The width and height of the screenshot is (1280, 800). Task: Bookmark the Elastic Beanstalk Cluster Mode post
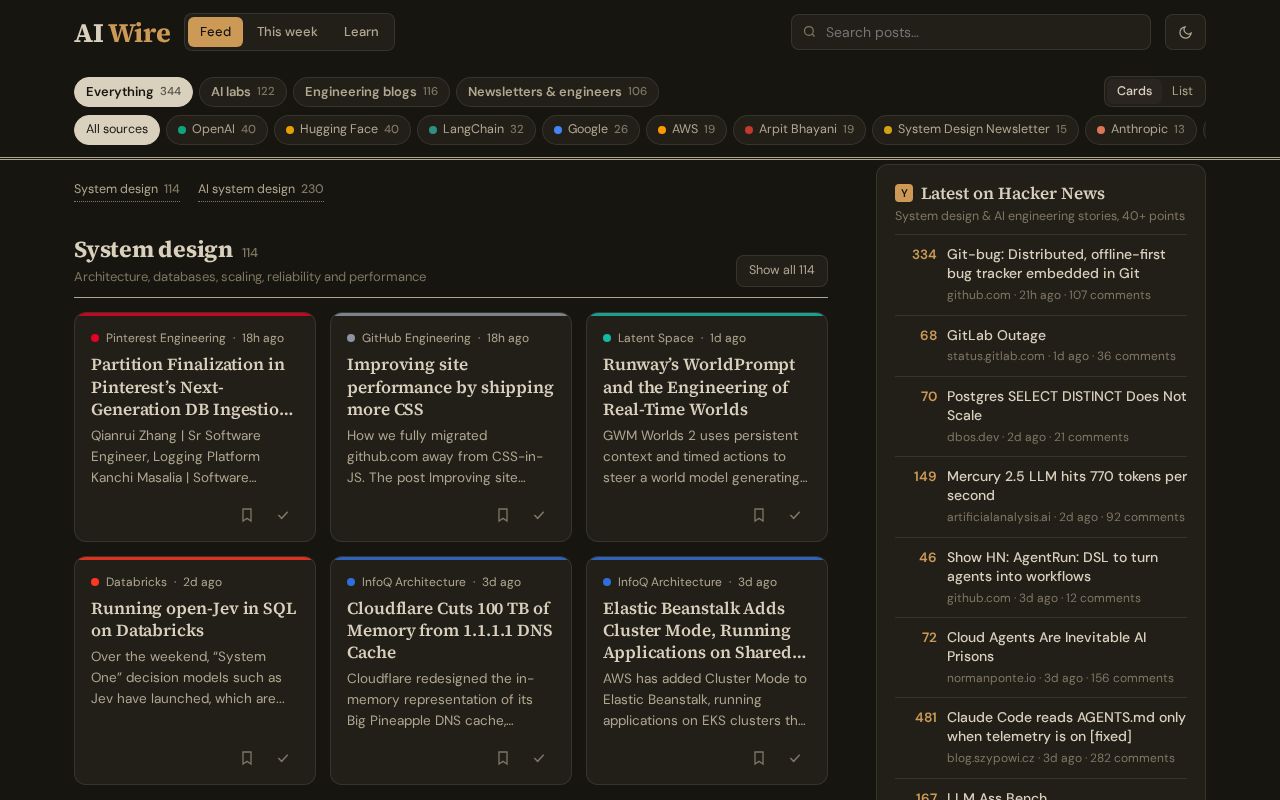click(759, 758)
